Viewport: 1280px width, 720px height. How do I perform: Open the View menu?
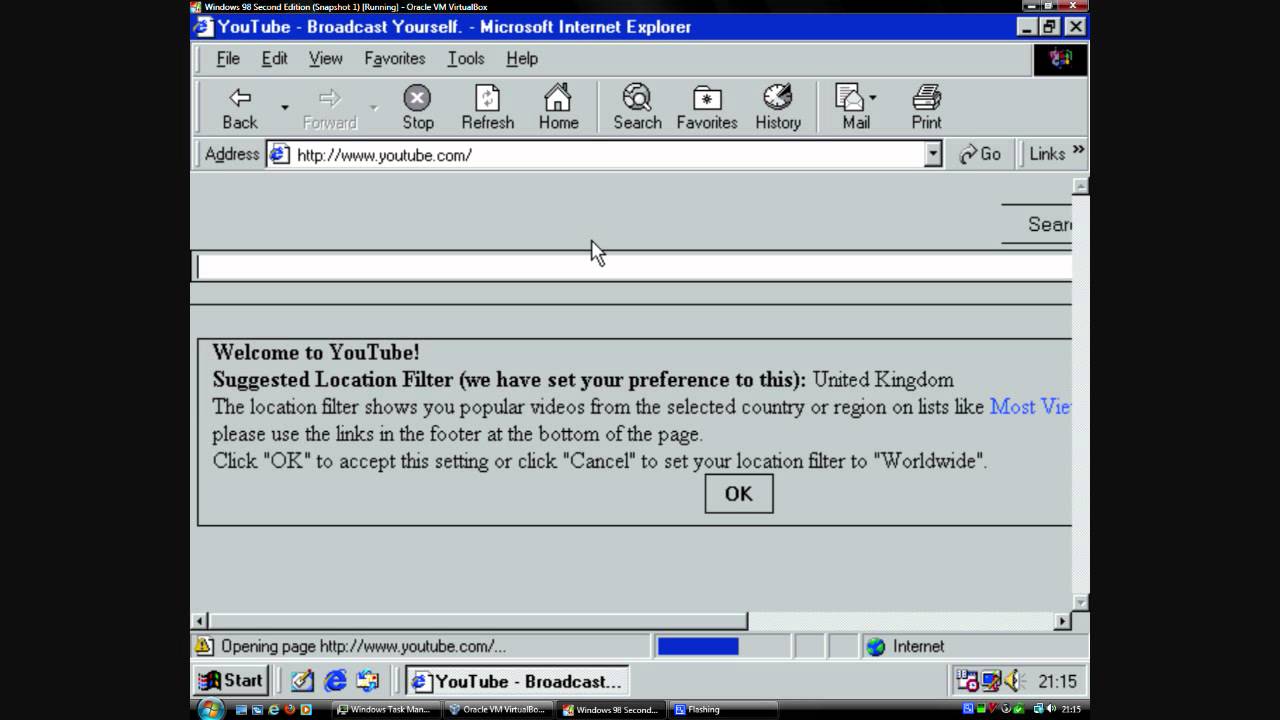coord(325,58)
